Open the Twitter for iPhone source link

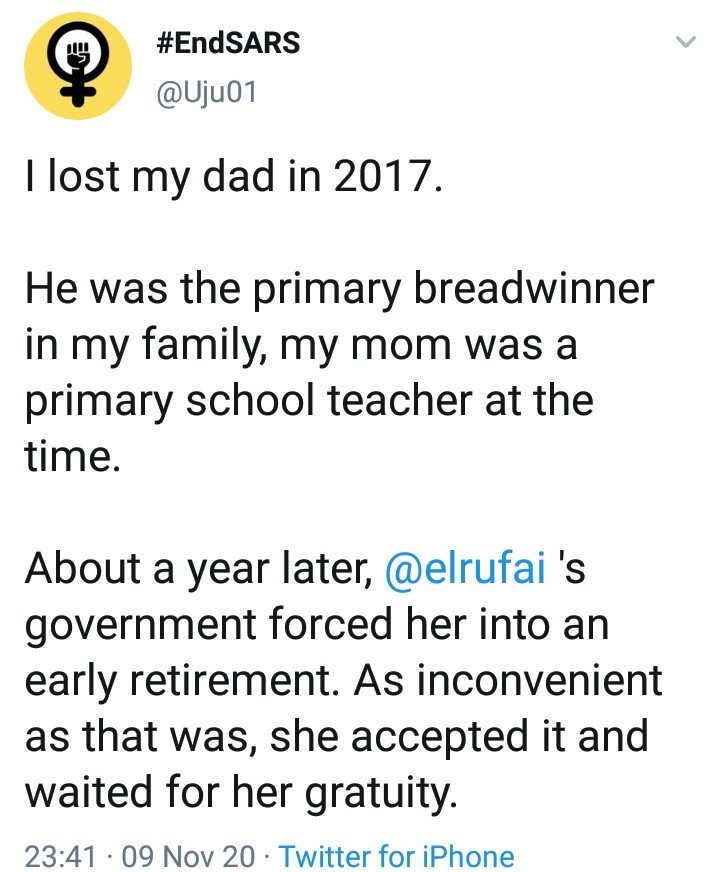pyautogui.click(x=396, y=856)
